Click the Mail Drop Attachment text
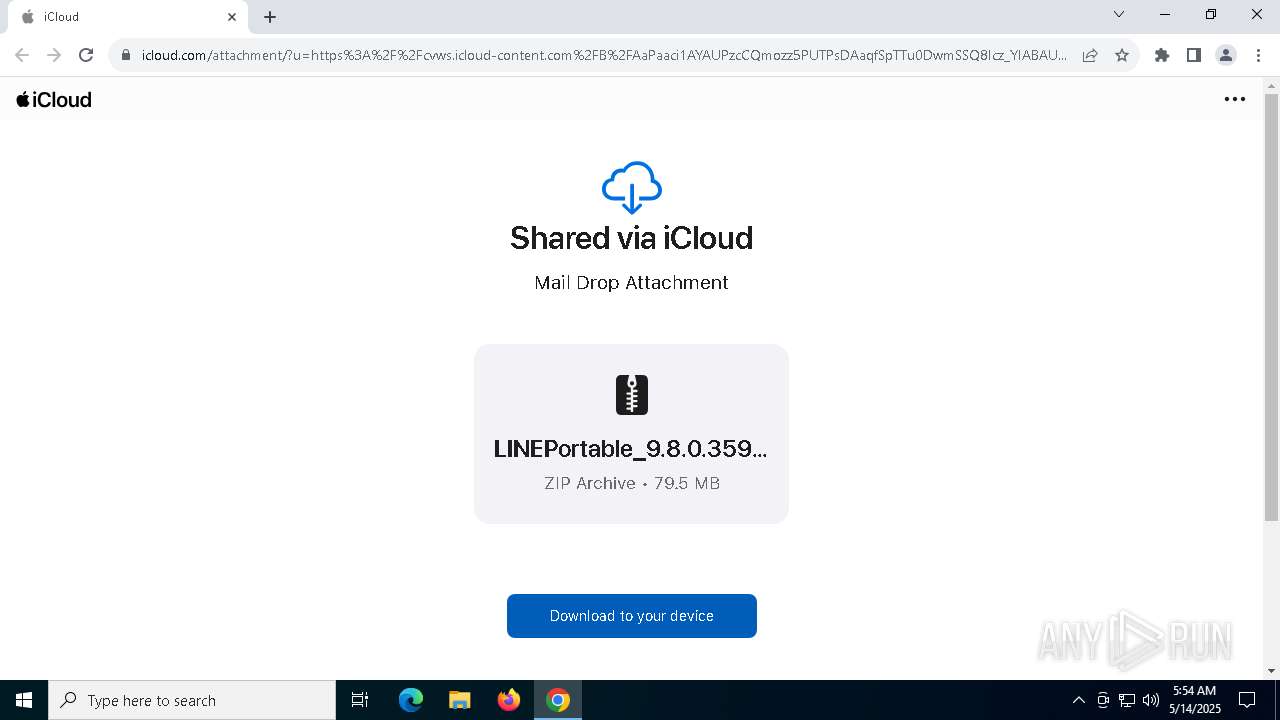This screenshot has height=720, width=1280. pos(631,283)
